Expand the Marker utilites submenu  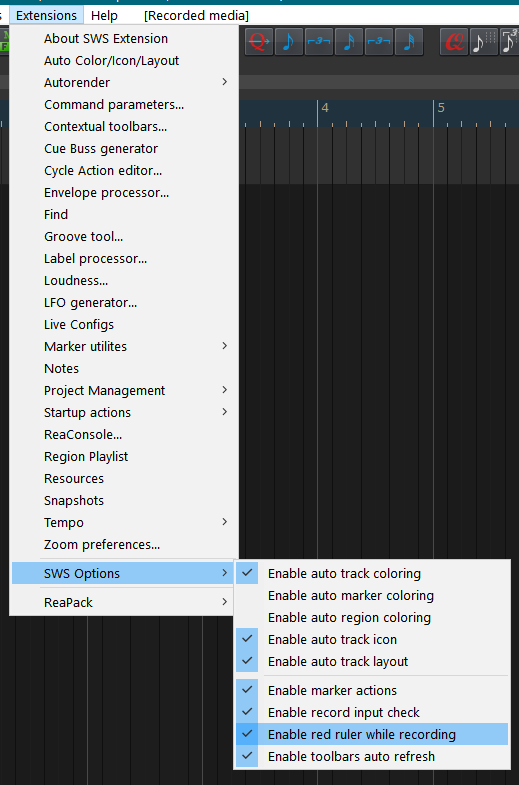coord(124,346)
